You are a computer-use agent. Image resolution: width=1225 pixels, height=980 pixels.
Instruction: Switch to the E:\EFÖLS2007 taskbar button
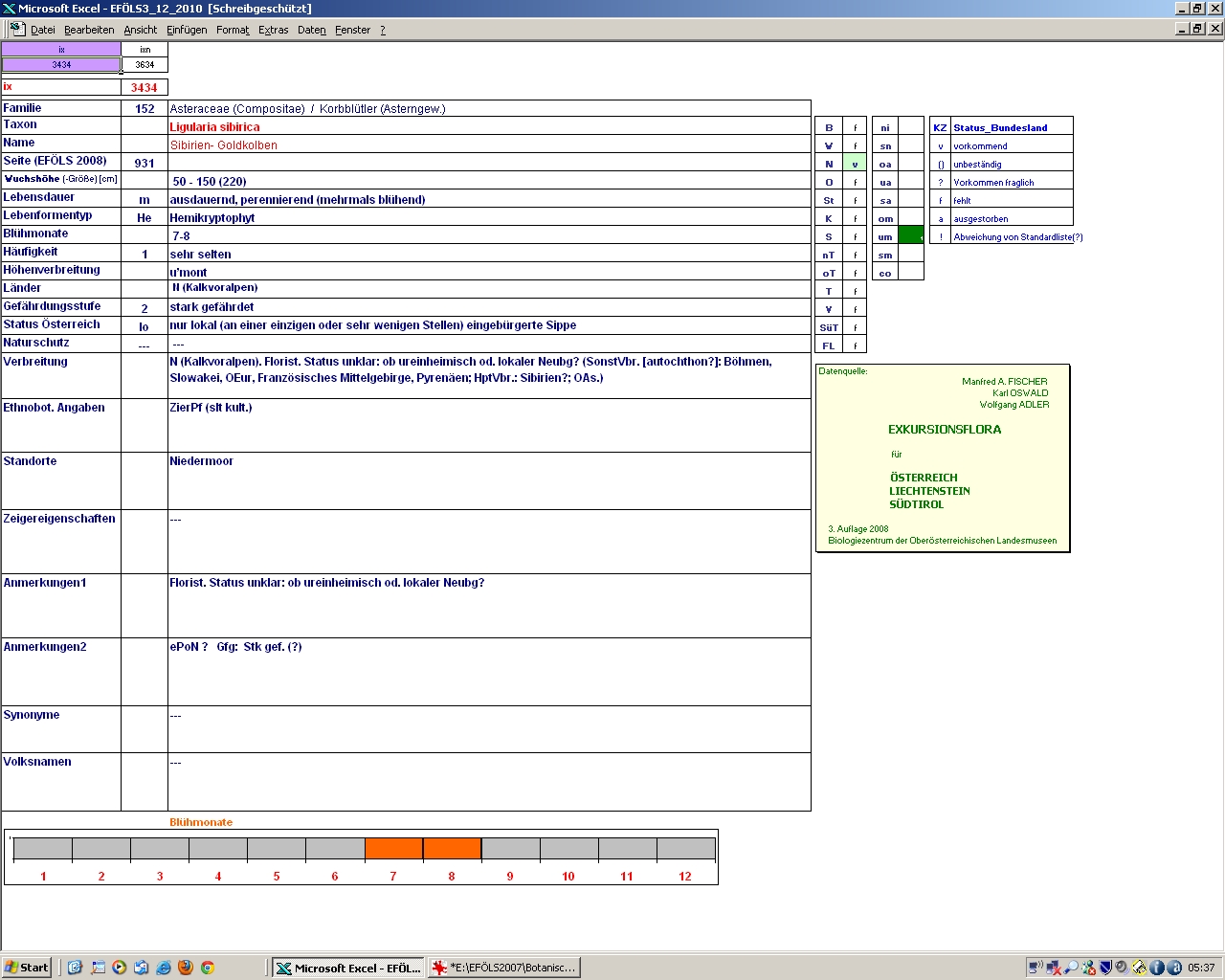click(x=503, y=968)
